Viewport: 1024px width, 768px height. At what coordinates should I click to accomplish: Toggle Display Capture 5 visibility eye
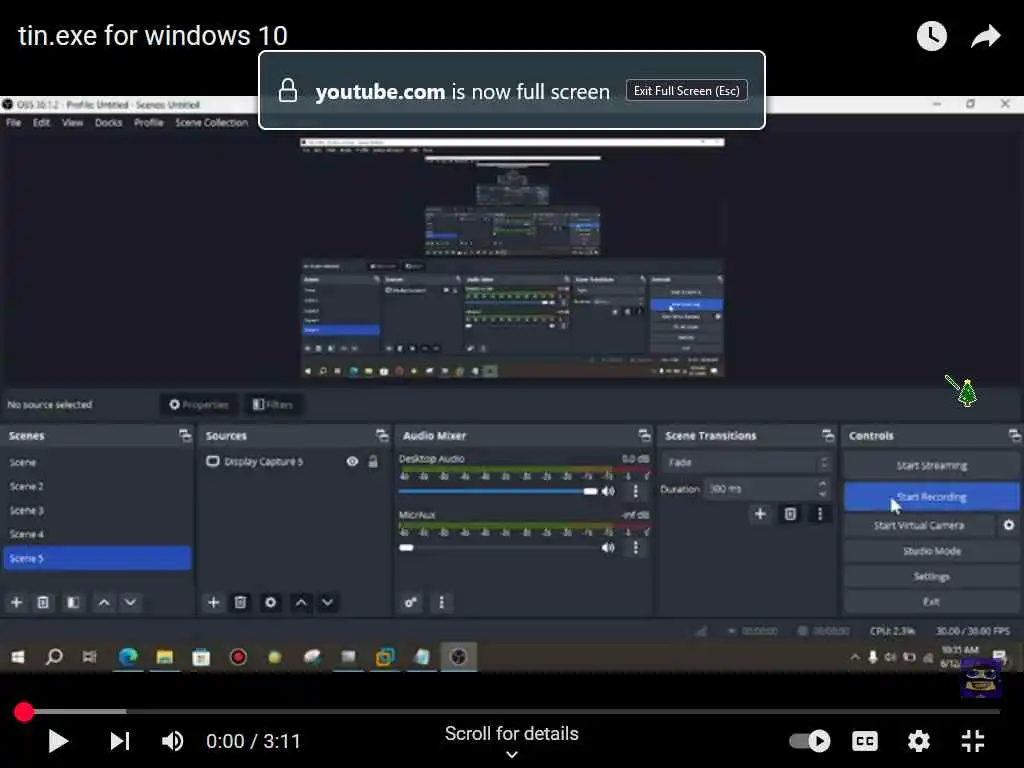pyautogui.click(x=352, y=462)
